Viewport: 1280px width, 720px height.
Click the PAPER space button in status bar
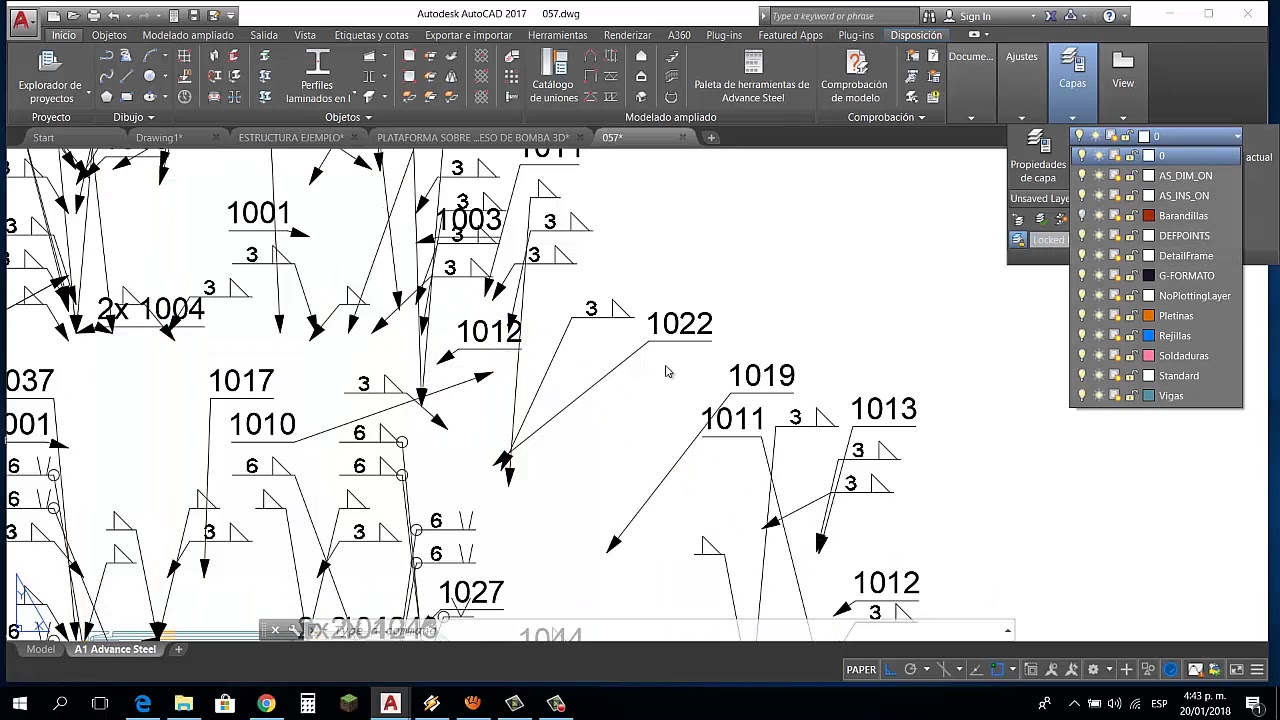coord(861,670)
